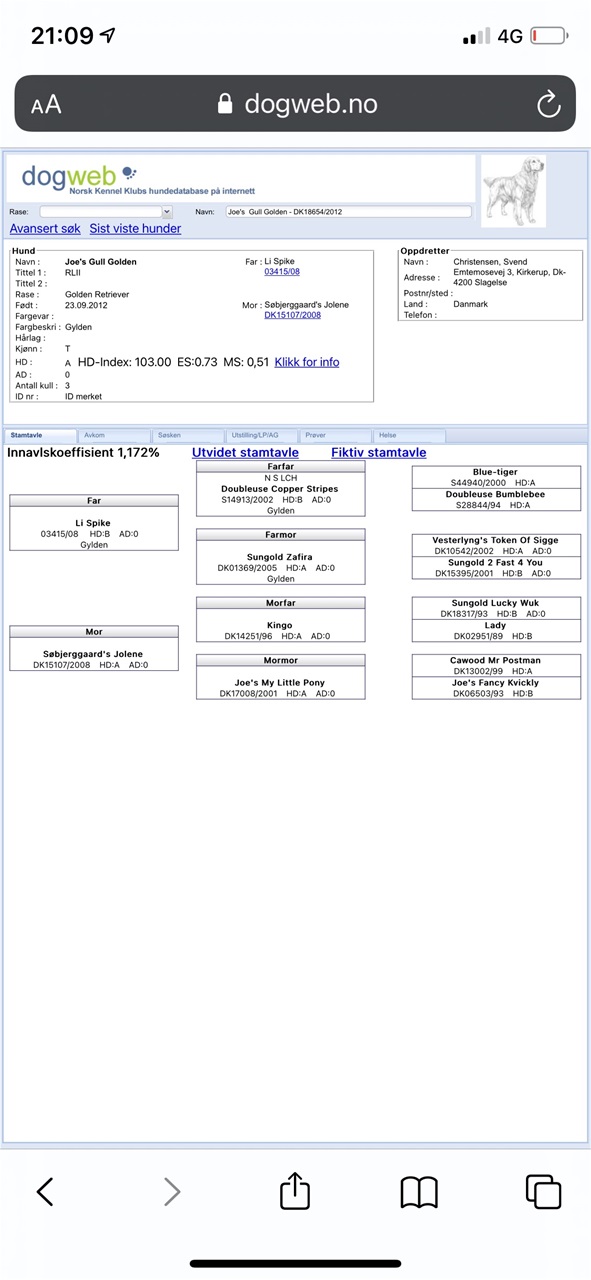The height and width of the screenshot is (1280, 591).
Task: Click Vesterlyng's Token Of Sigge entry
Action: 496,540
